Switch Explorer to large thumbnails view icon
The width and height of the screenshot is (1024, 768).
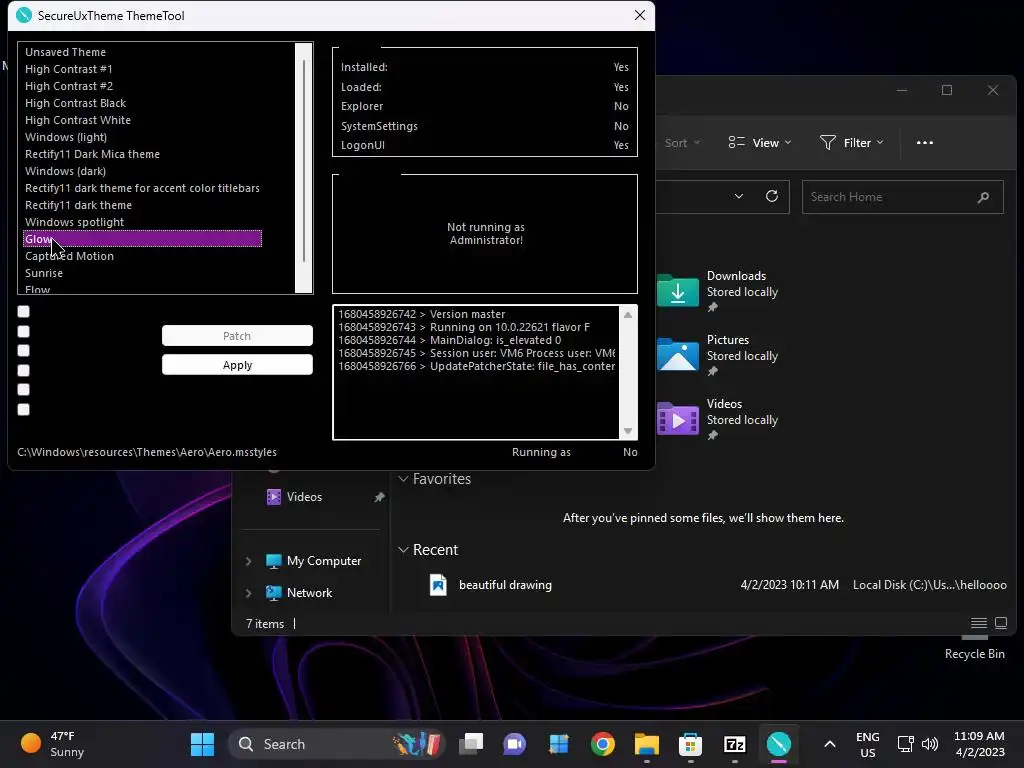(x=1000, y=623)
